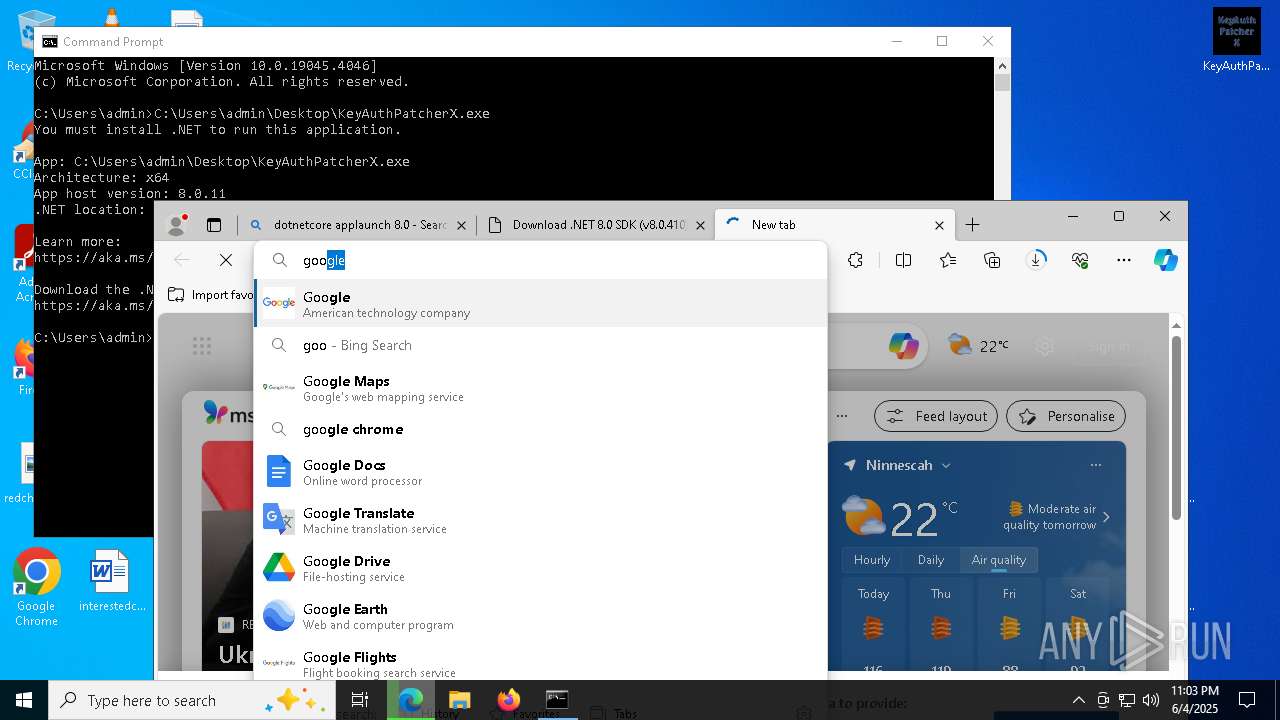
Task: Click the Personalise button
Action: (1066, 416)
